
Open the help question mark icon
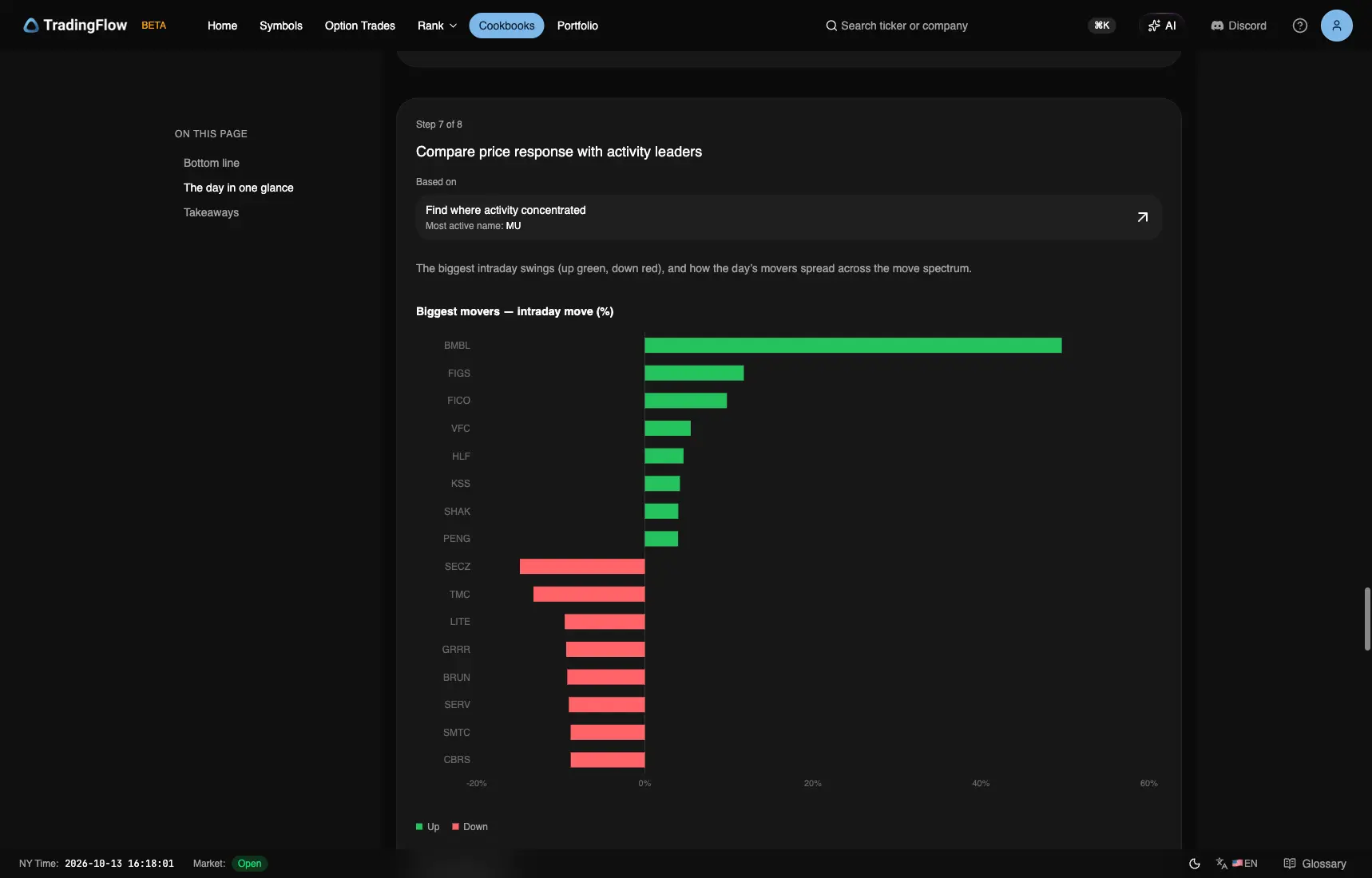[x=1300, y=26]
